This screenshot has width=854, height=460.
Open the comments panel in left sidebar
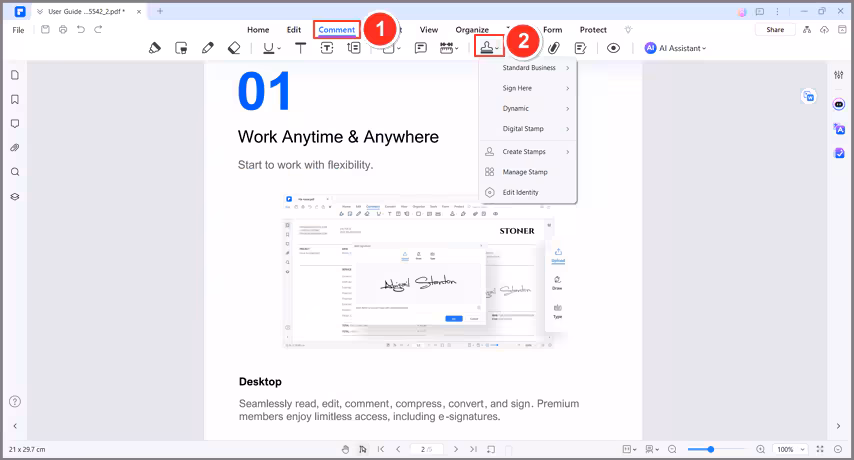point(15,124)
